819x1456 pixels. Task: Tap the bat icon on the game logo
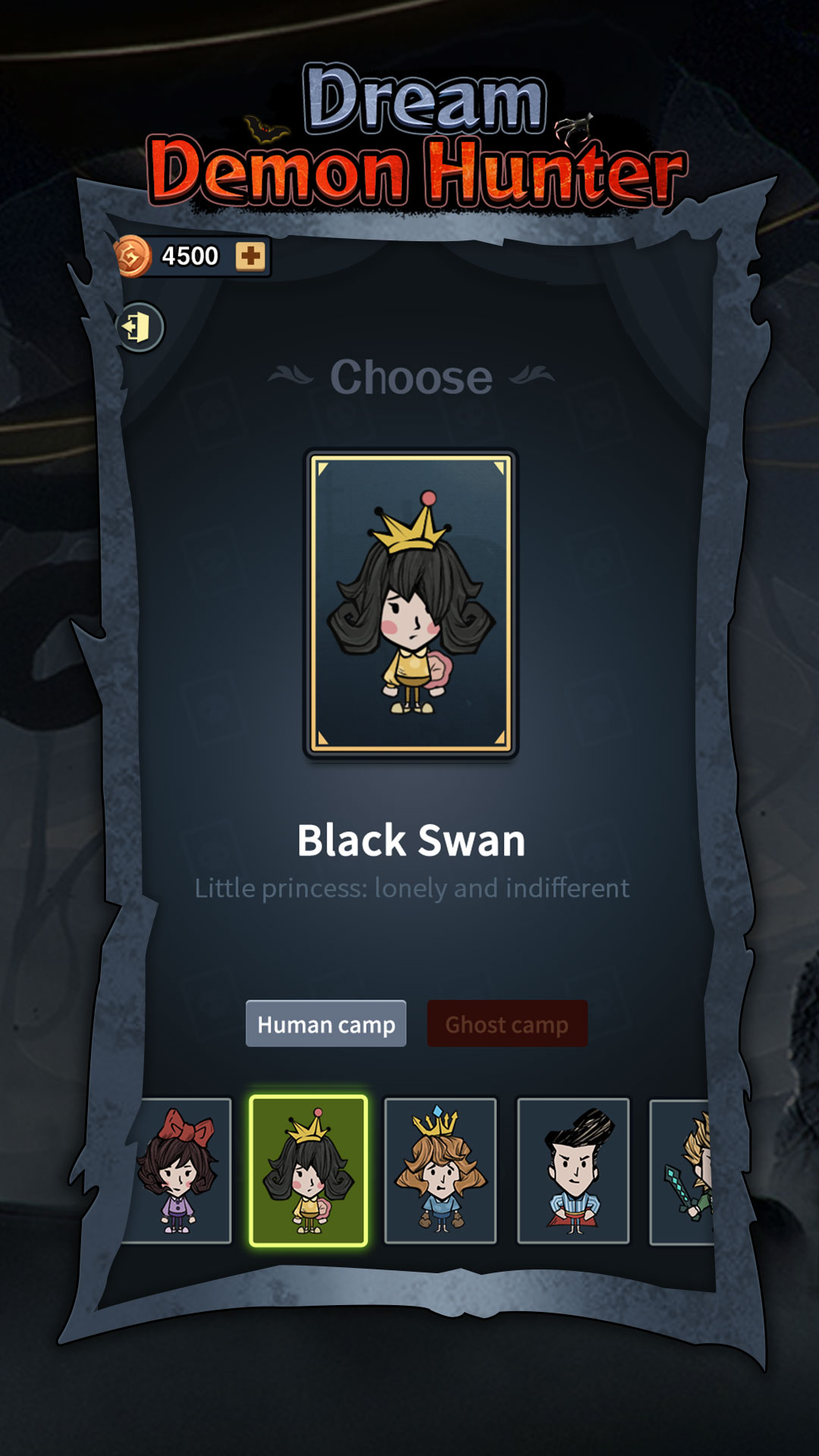pyautogui.click(x=265, y=130)
